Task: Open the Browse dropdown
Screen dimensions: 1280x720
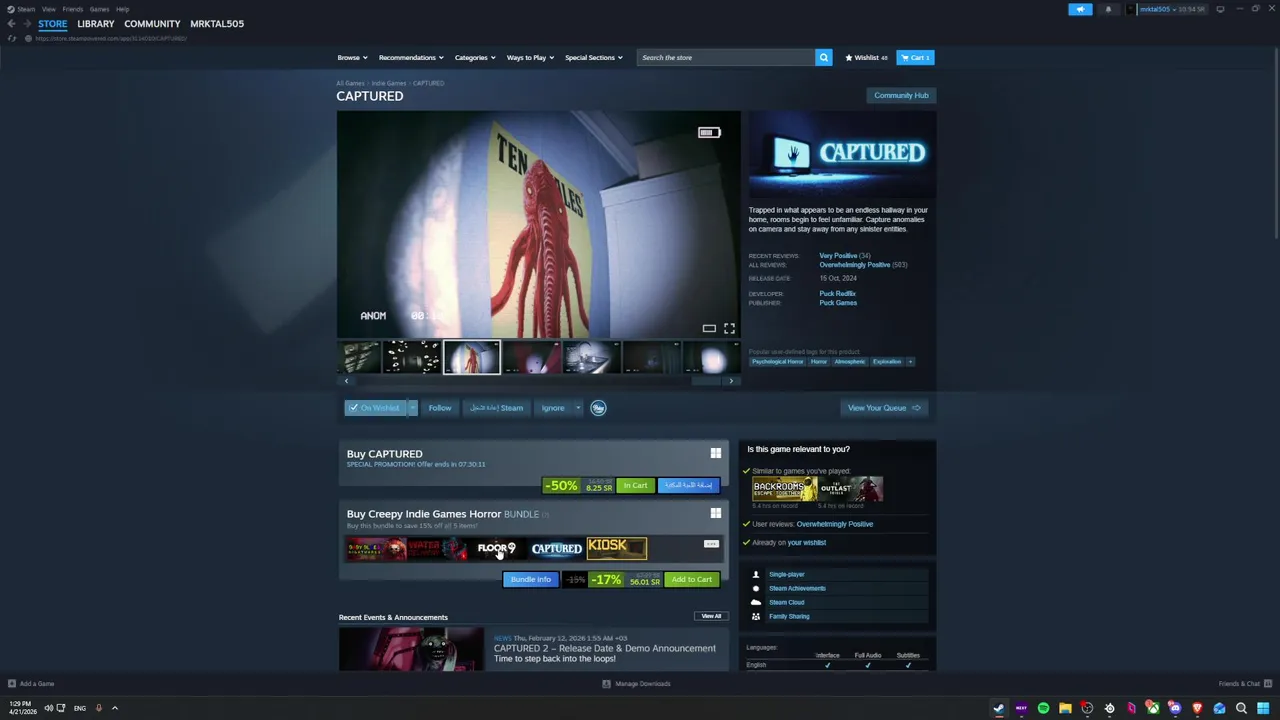Action: 352,57
